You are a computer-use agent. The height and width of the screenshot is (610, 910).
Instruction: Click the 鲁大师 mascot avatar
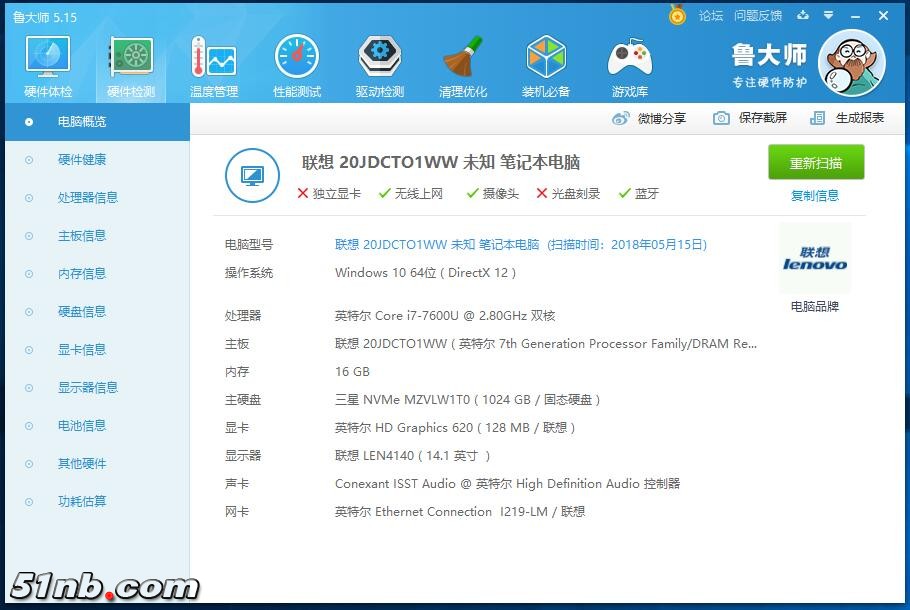[x=851, y=62]
